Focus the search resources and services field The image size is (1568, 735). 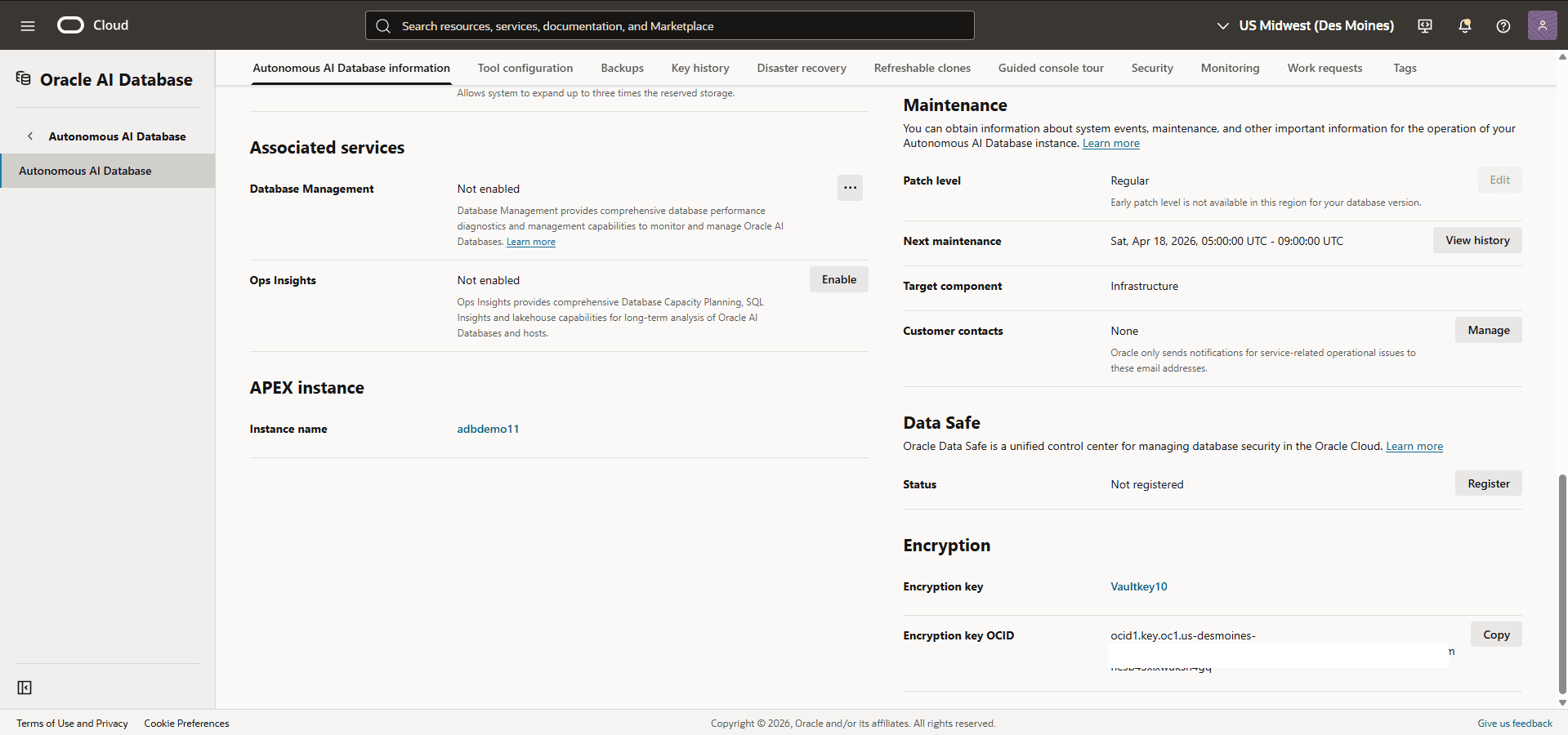point(670,25)
